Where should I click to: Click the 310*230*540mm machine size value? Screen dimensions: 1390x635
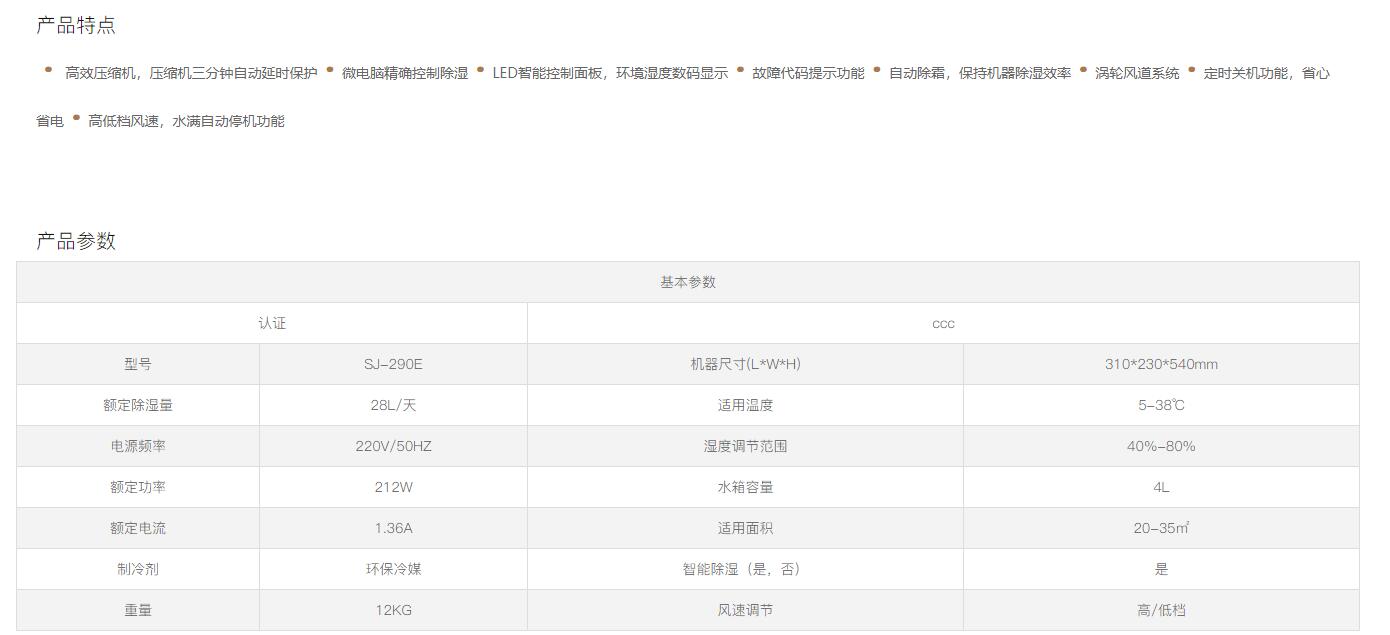[1160, 364]
